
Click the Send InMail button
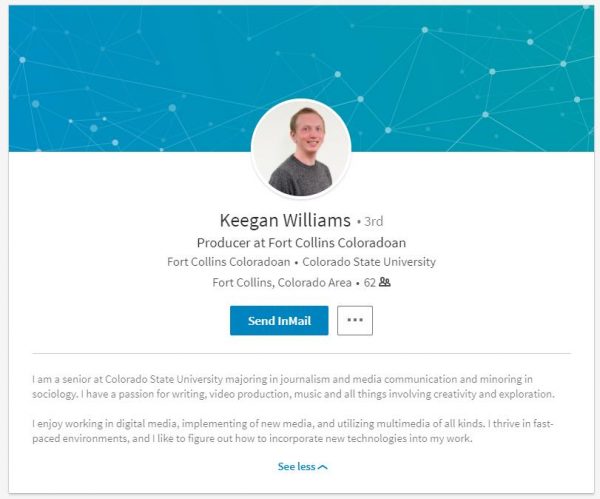279,320
